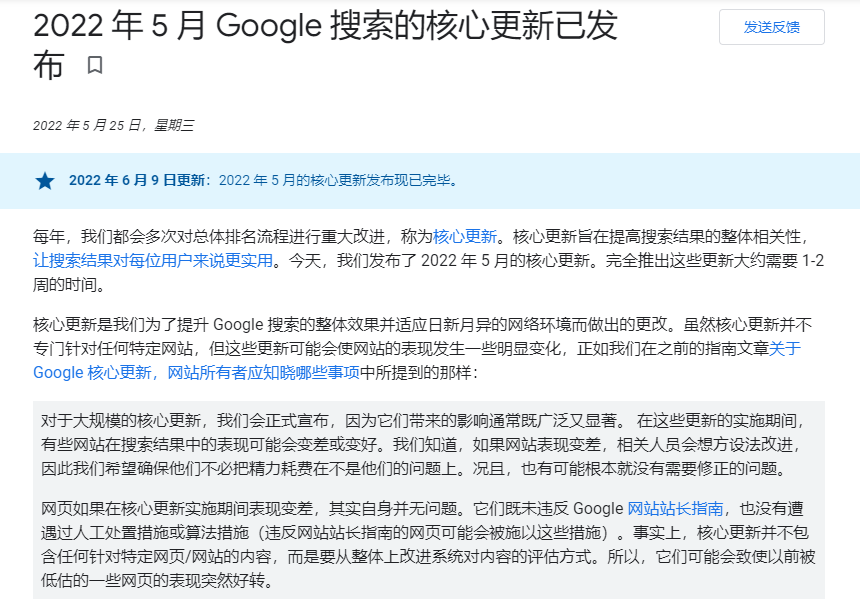
Task: Click the bookmark icon beside the article title
Action: (95, 64)
